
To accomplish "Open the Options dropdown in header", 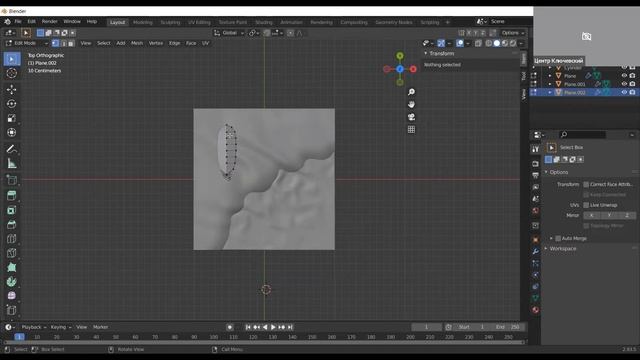I will click(513, 33).
